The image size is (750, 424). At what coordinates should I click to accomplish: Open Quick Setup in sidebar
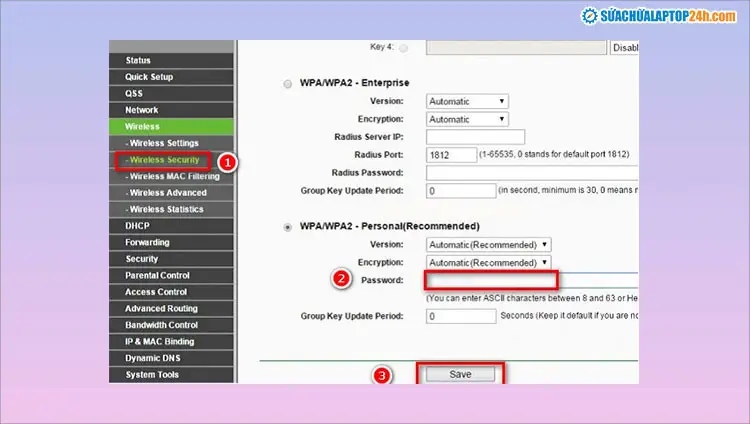[x=171, y=77]
